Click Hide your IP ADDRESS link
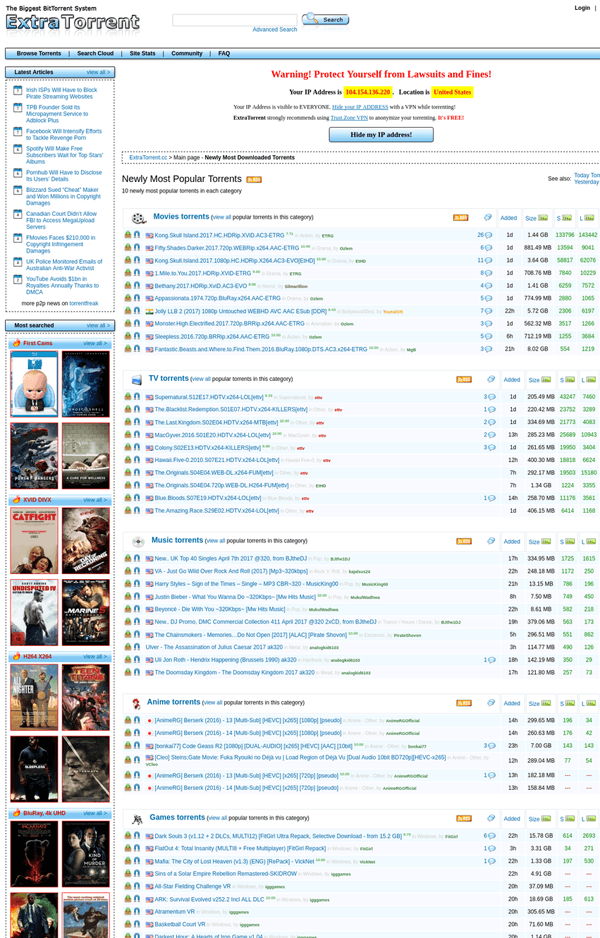The width and height of the screenshot is (600, 938). (x=360, y=107)
